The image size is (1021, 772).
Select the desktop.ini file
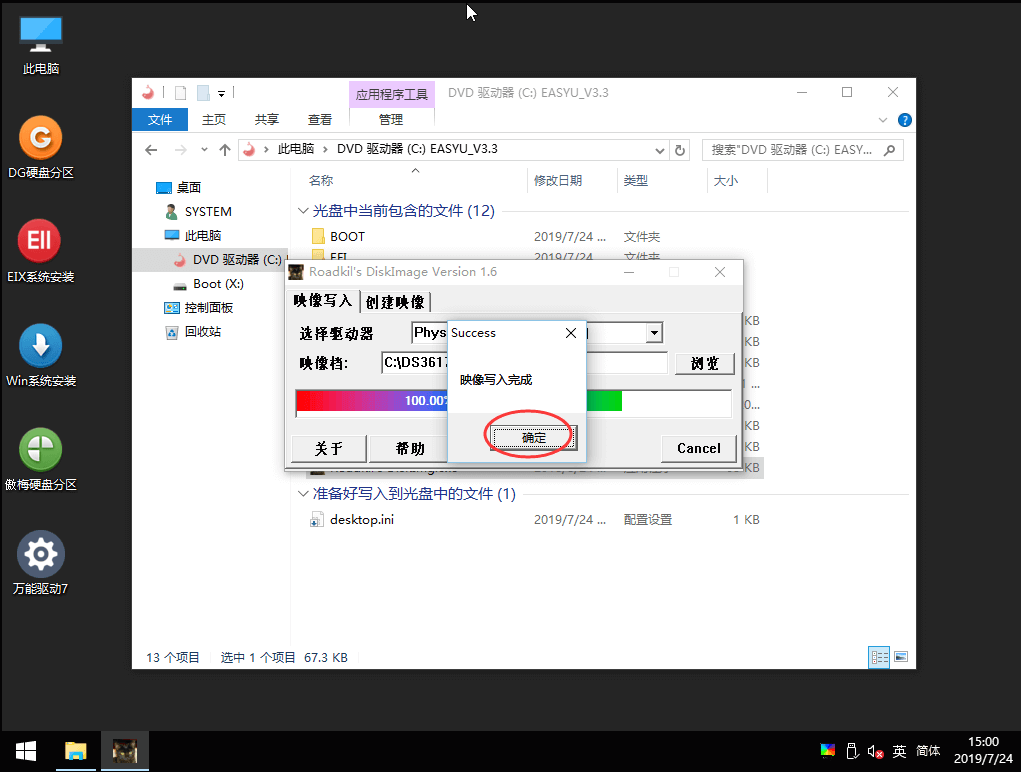coord(362,519)
